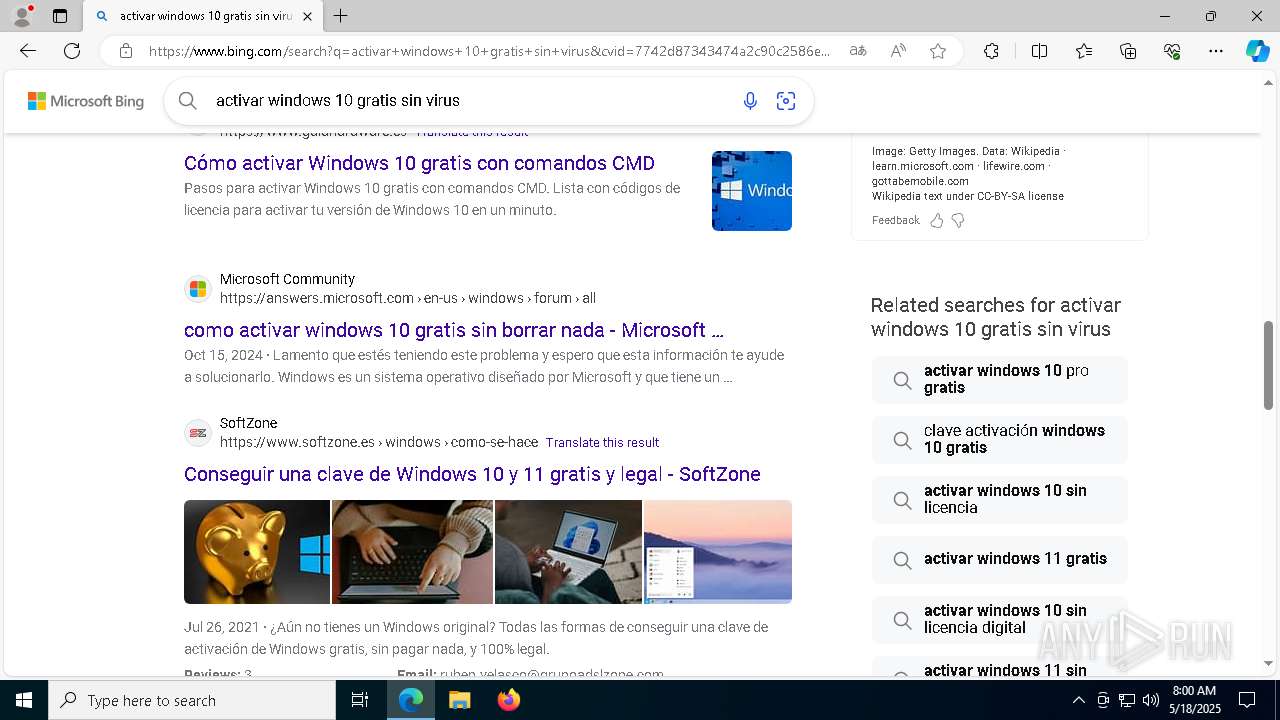Open the foggy landscape desktop image
This screenshot has height=720, width=1280.
point(718,552)
